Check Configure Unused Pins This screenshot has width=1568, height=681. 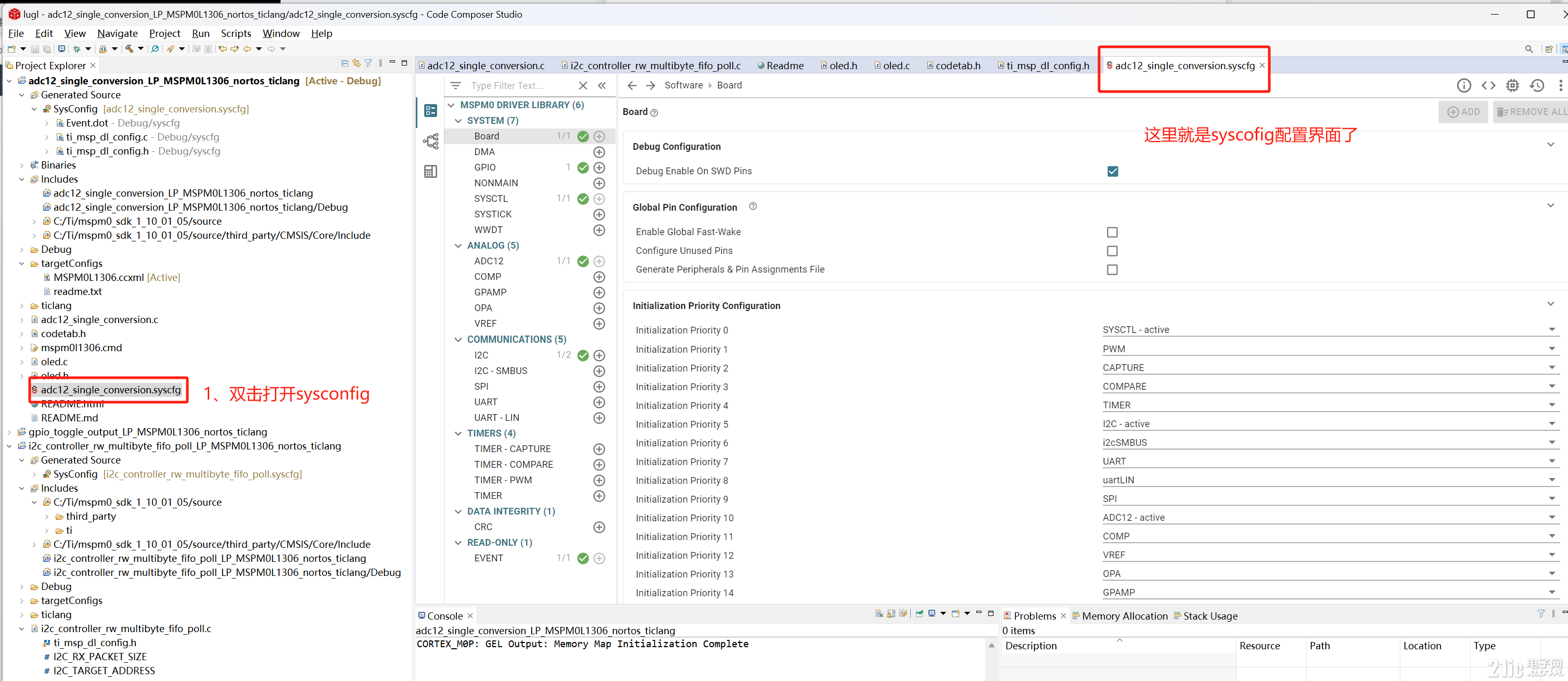[x=1112, y=251]
